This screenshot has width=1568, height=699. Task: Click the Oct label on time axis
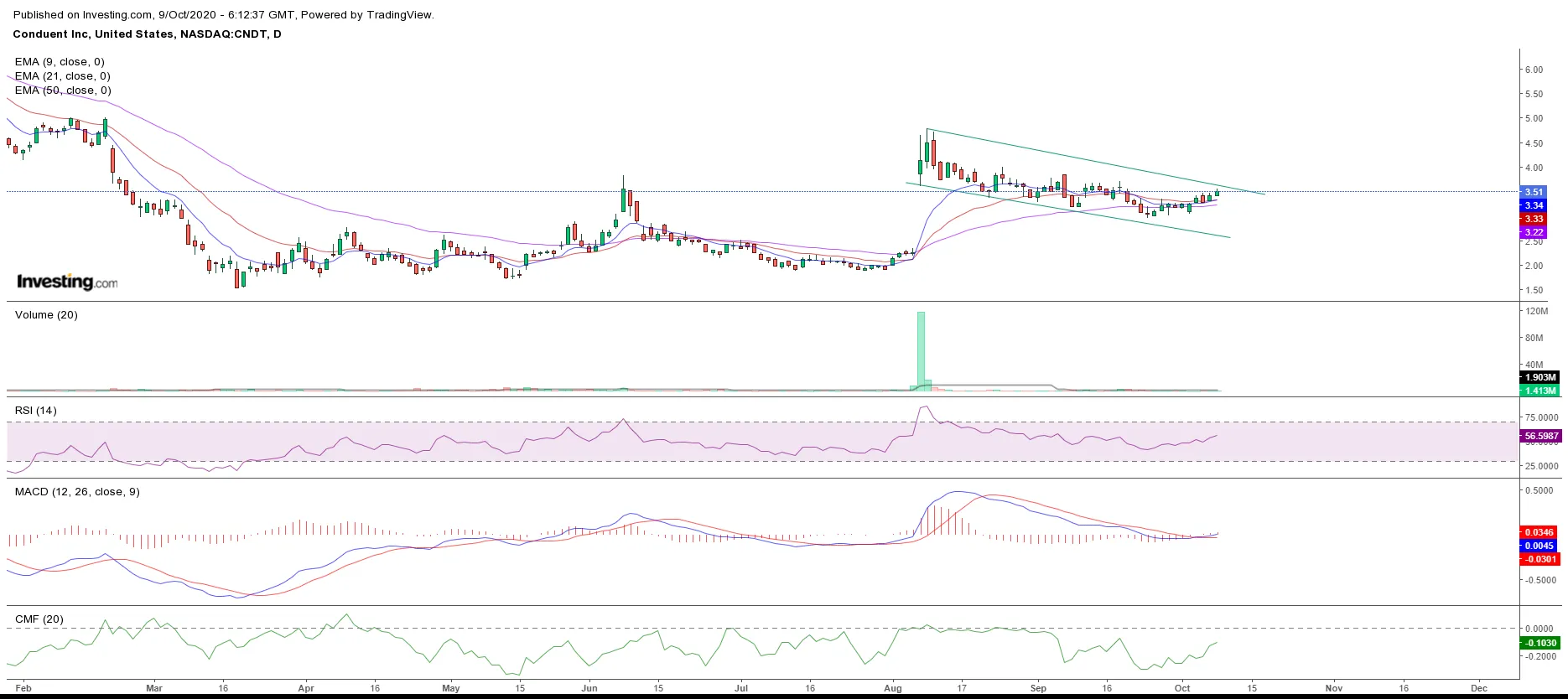(x=1182, y=688)
